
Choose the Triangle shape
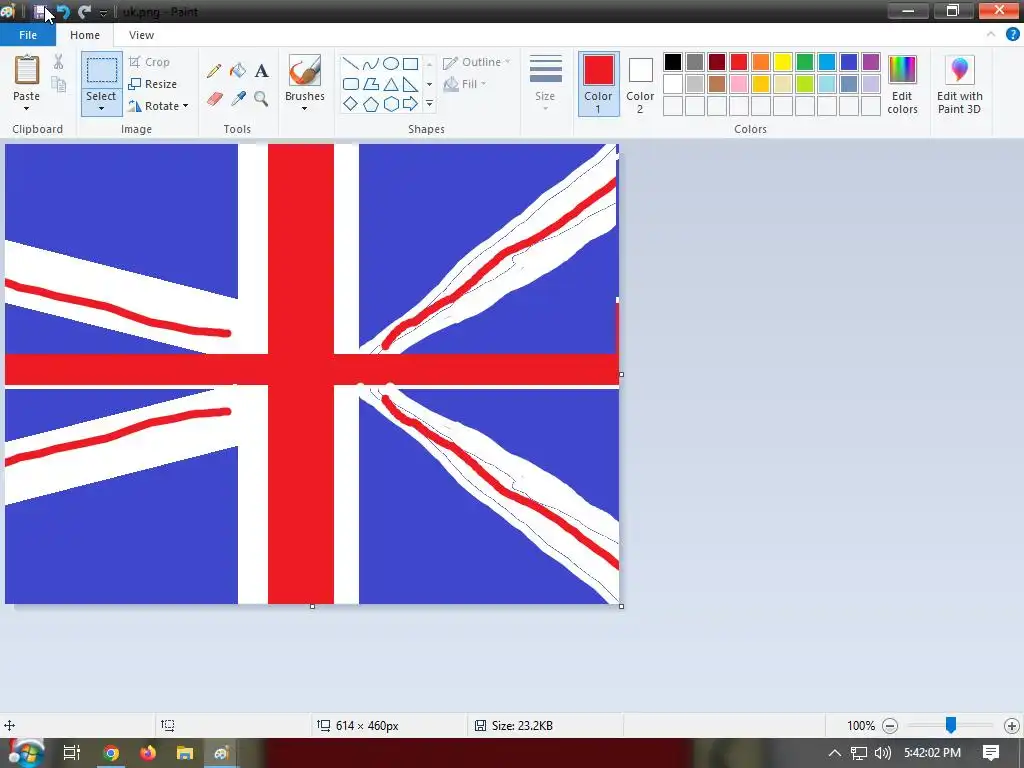click(391, 84)
